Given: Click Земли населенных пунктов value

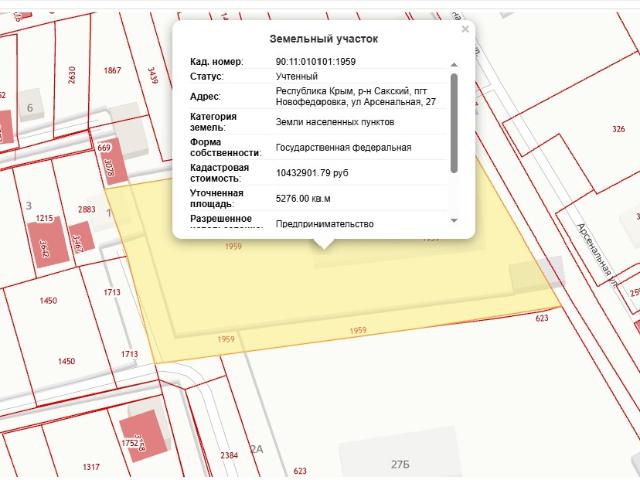Looking at the screenshot, I should point(335,122).
